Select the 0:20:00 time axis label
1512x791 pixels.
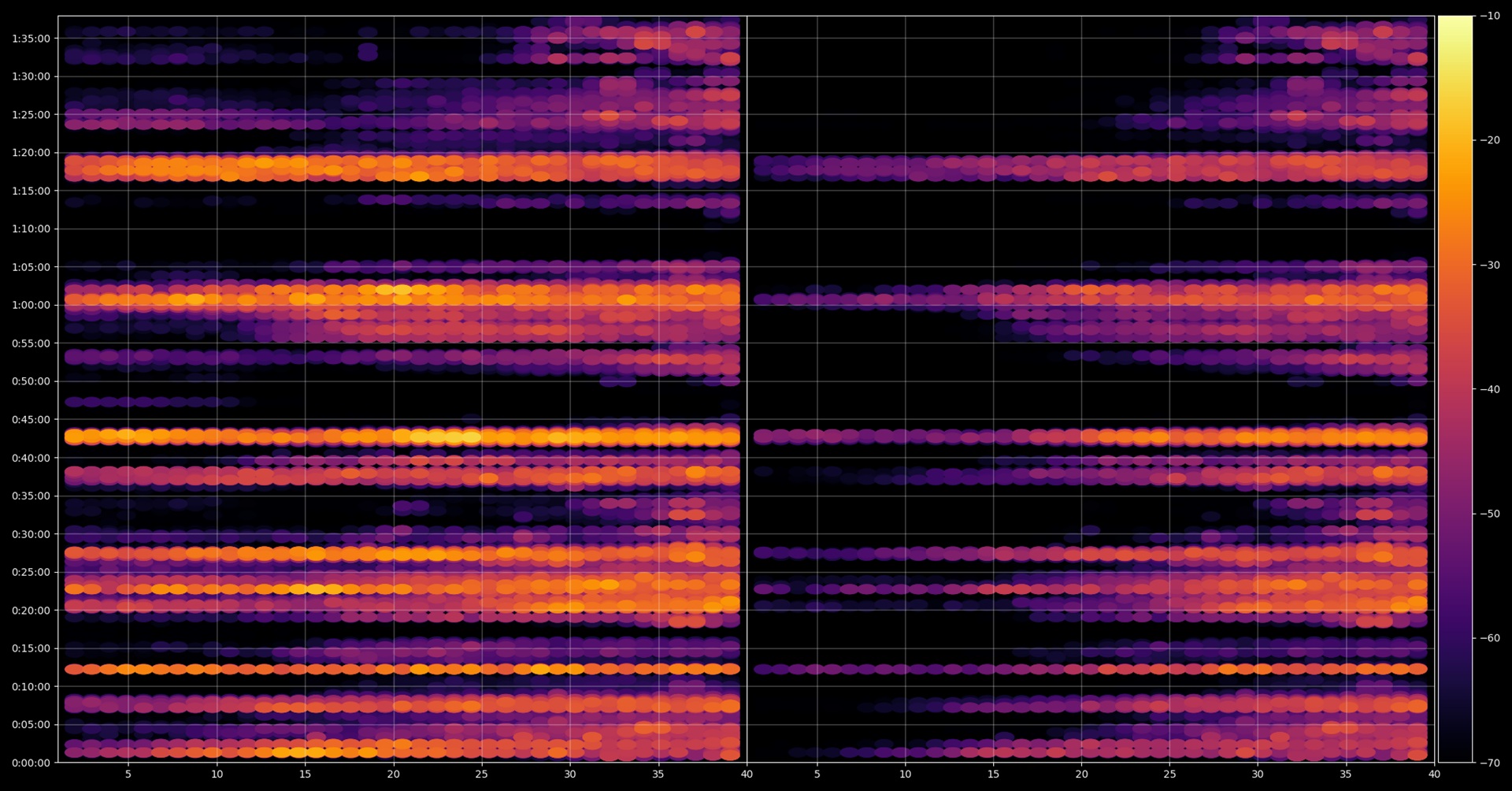point(31,611)
